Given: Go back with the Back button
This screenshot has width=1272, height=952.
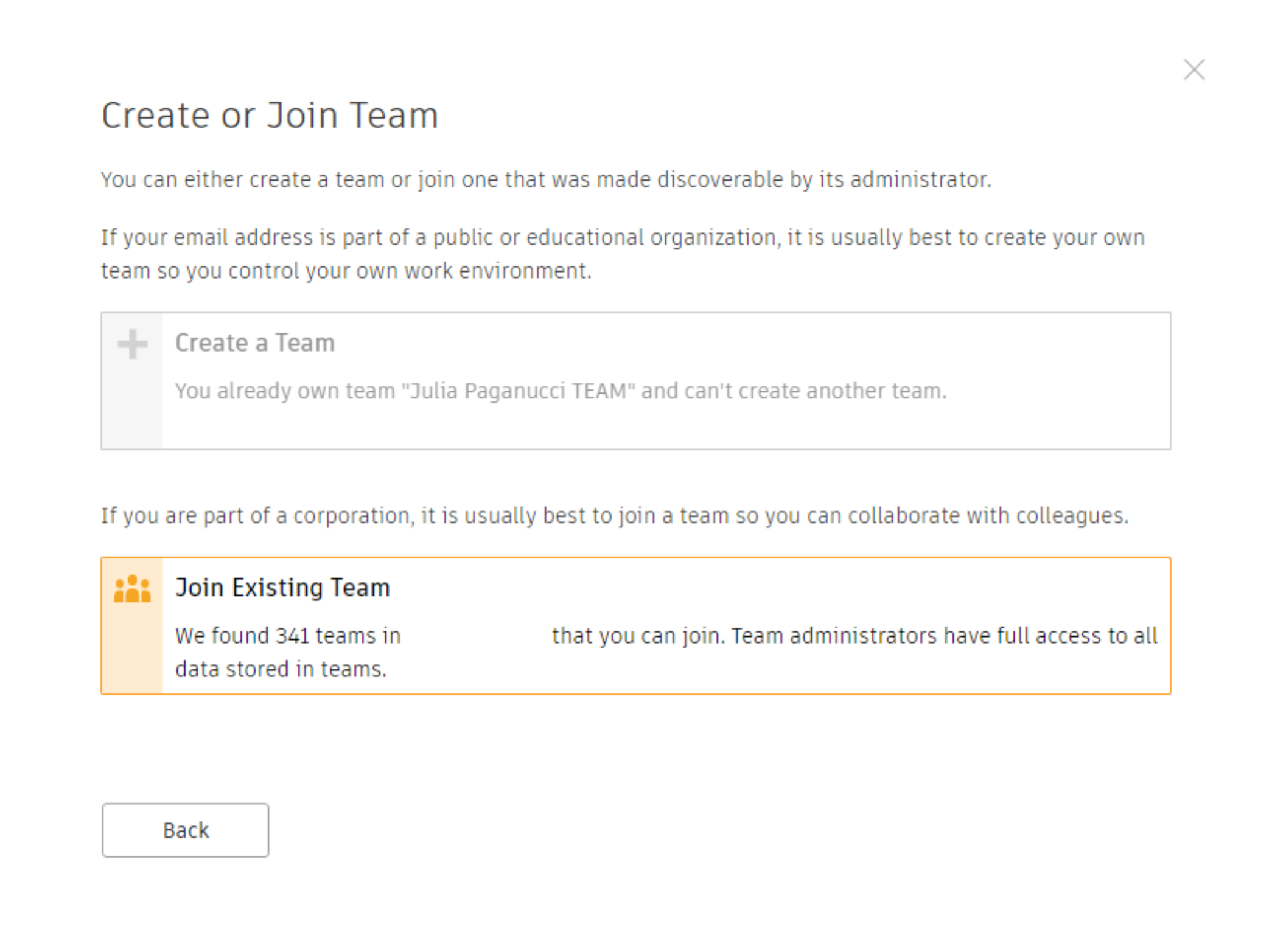Looking at the screenshot, I should pyautogui.click(x=185, y=830).
